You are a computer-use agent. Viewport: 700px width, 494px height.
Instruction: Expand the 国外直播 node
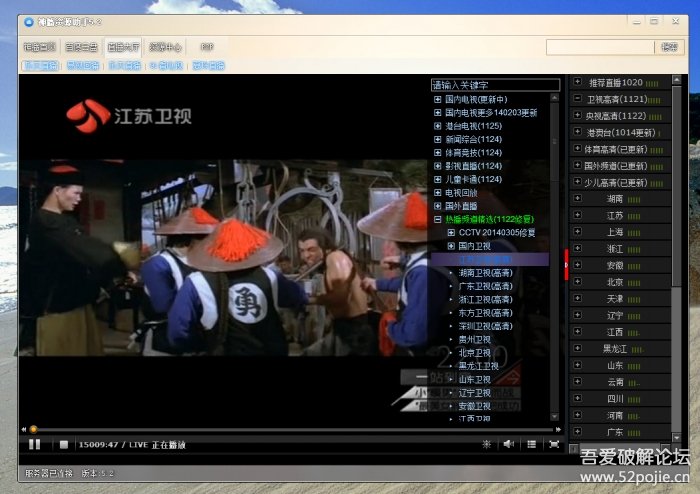[x=438, y=206]
